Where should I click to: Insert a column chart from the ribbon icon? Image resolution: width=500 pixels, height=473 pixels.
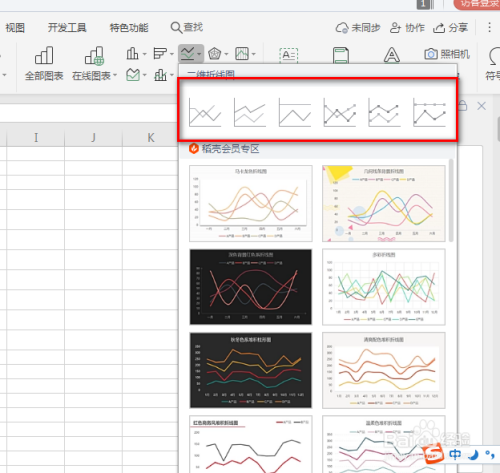coord(132,53)
